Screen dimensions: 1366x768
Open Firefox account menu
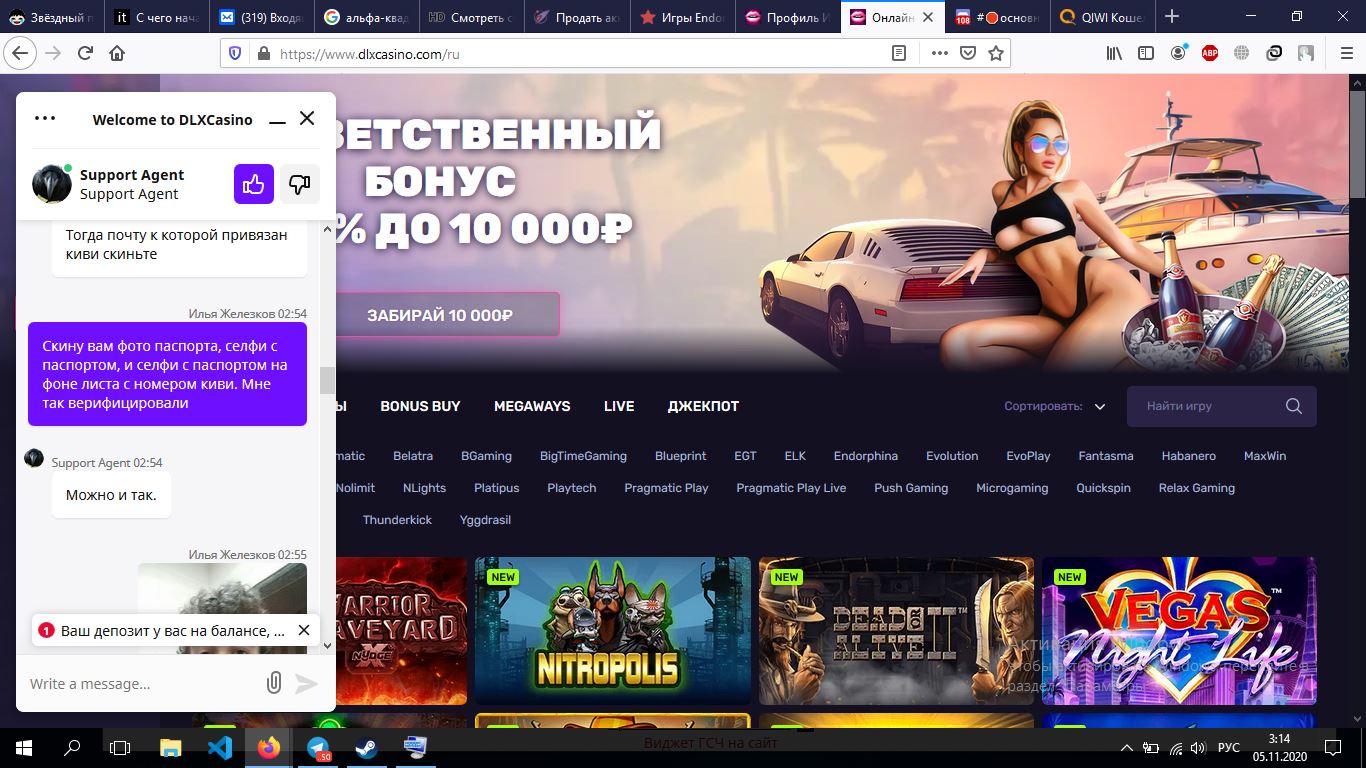point(1178,53)
